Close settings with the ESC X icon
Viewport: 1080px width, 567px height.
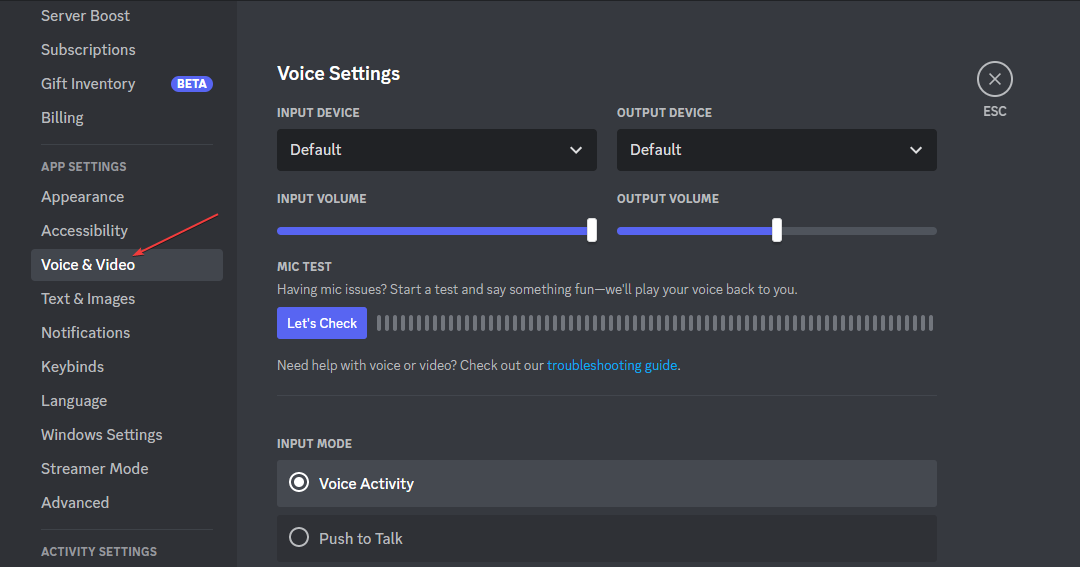(x=995, y=79)
